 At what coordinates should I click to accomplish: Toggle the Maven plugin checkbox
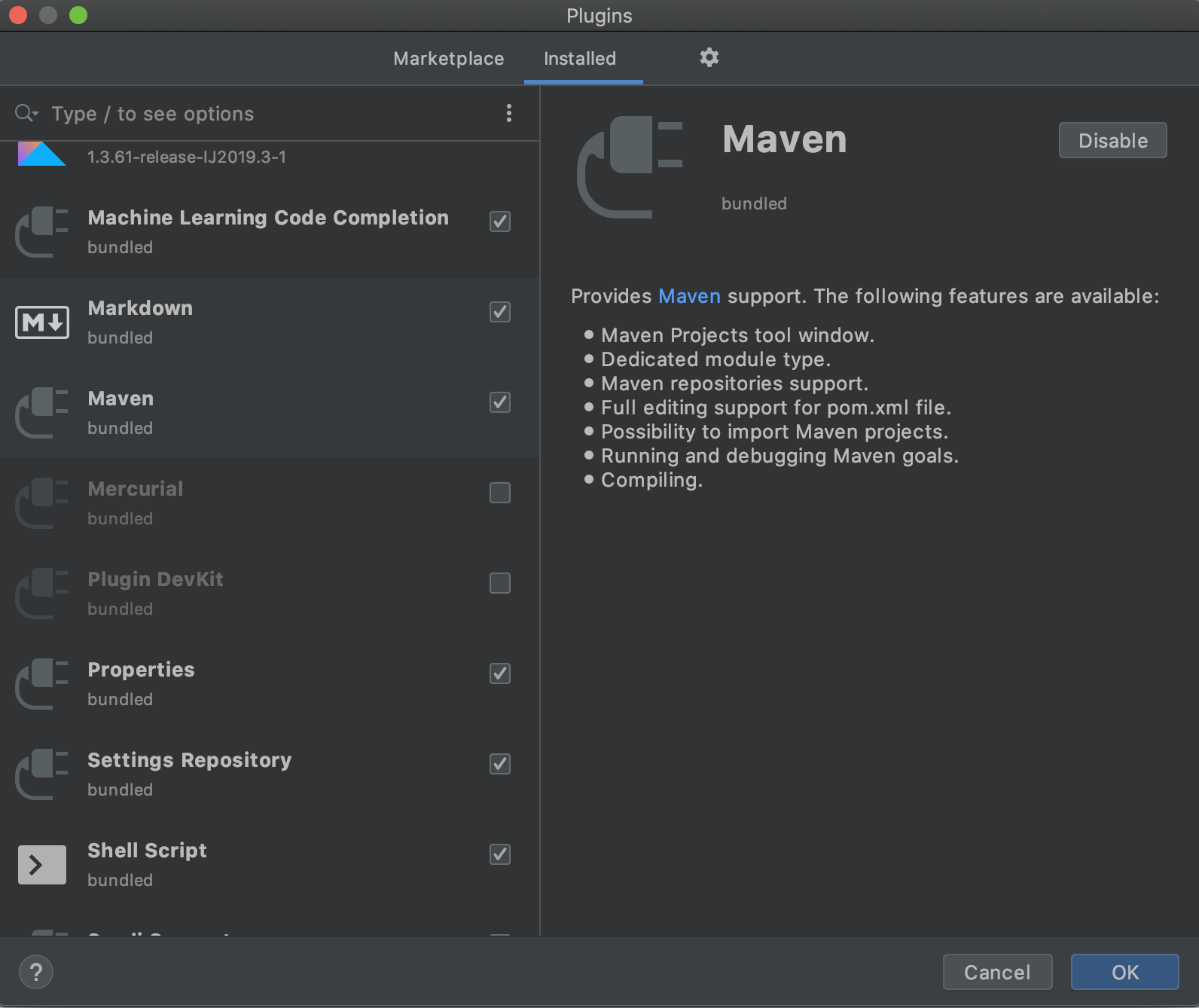point(500,402)
